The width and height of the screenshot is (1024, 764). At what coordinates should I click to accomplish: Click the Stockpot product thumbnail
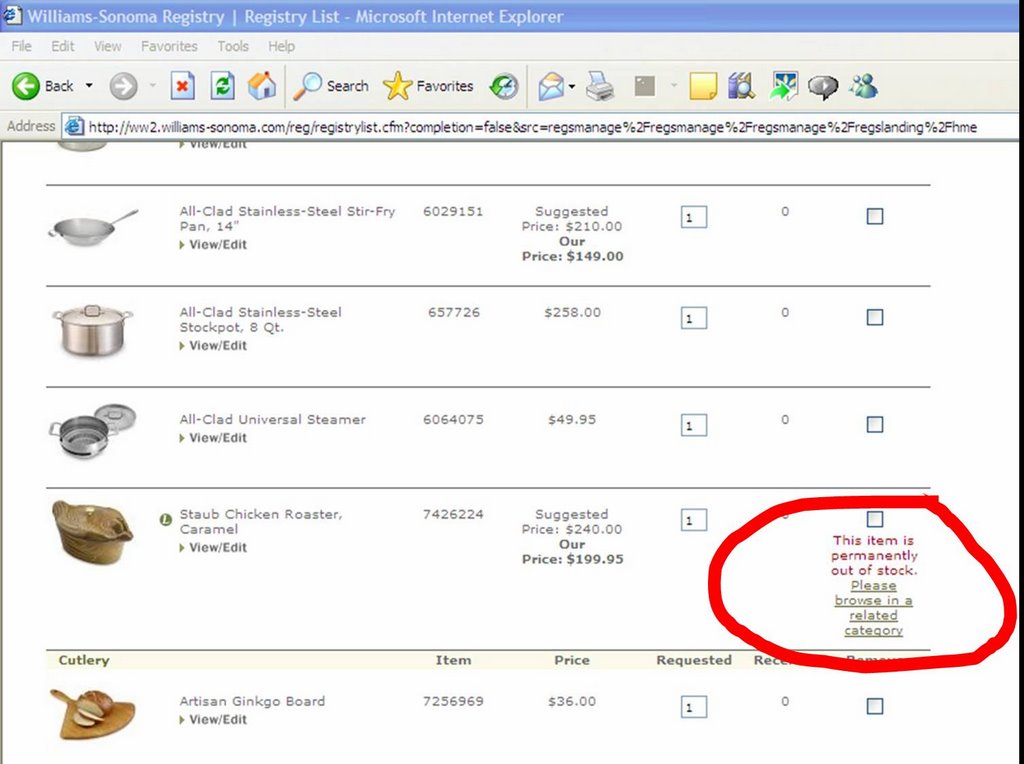tap(92, 330)
